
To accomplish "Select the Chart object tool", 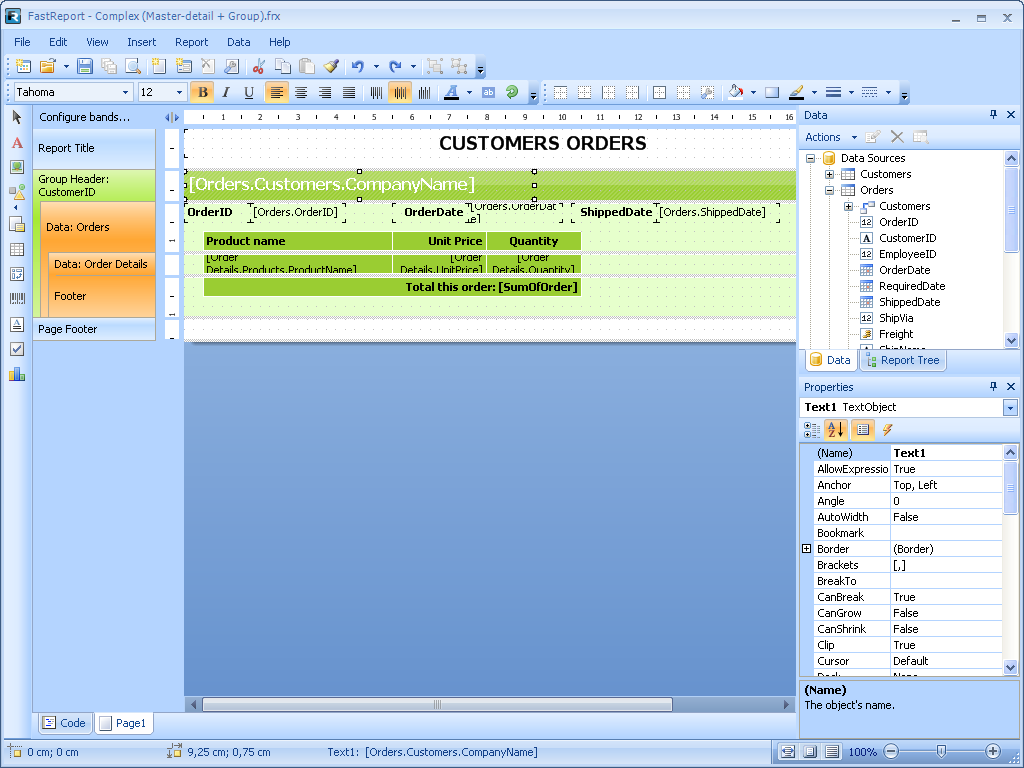I will click(17, 375).
